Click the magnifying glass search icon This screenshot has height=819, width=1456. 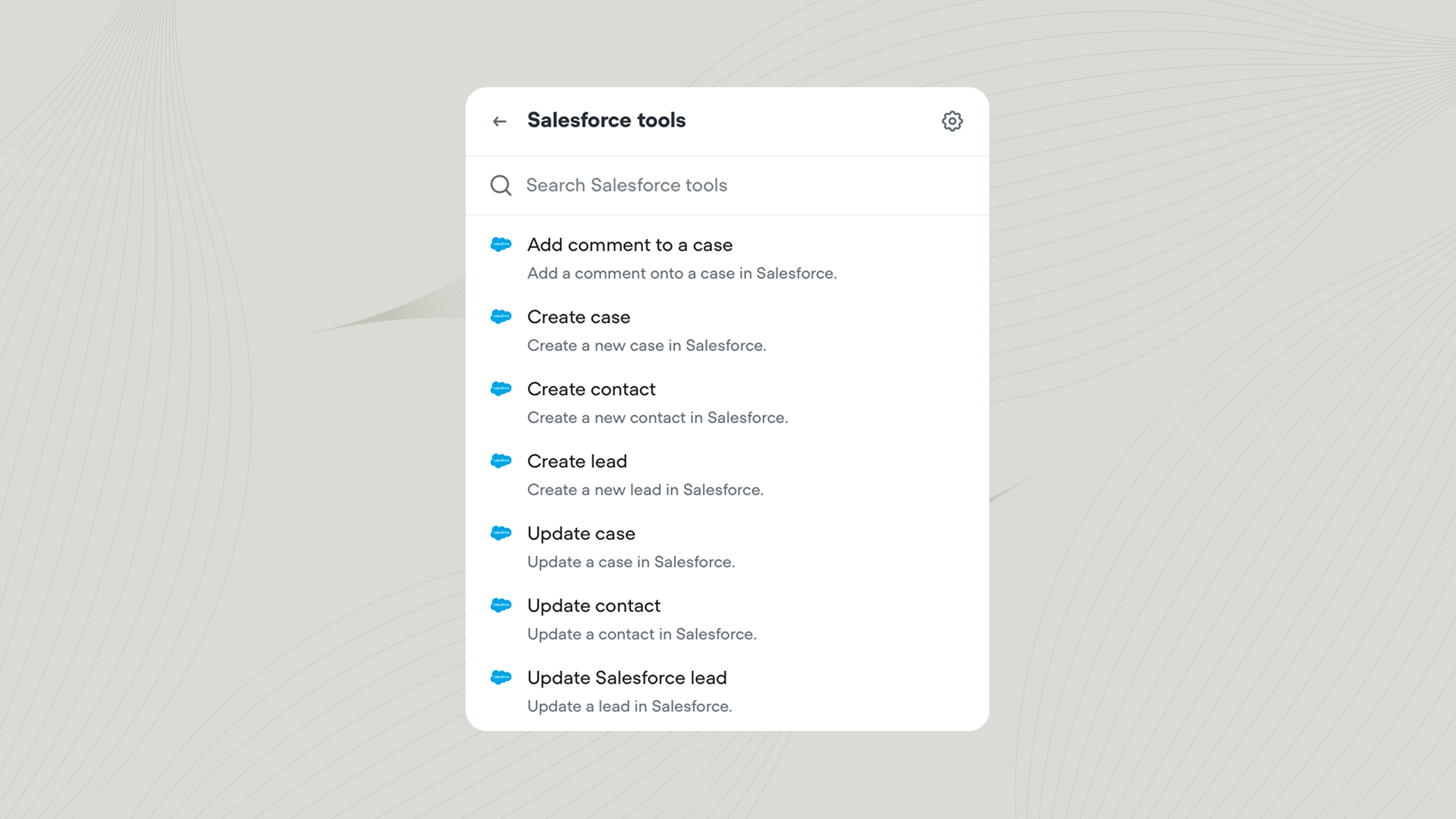pyautogui.click(x=500, y=185)
